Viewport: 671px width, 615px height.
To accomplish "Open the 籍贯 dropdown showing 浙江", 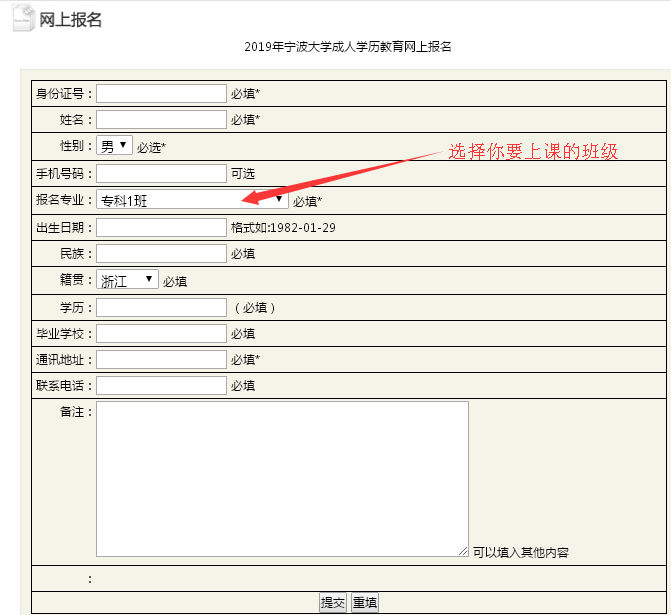I will click(x=127, y=280).
